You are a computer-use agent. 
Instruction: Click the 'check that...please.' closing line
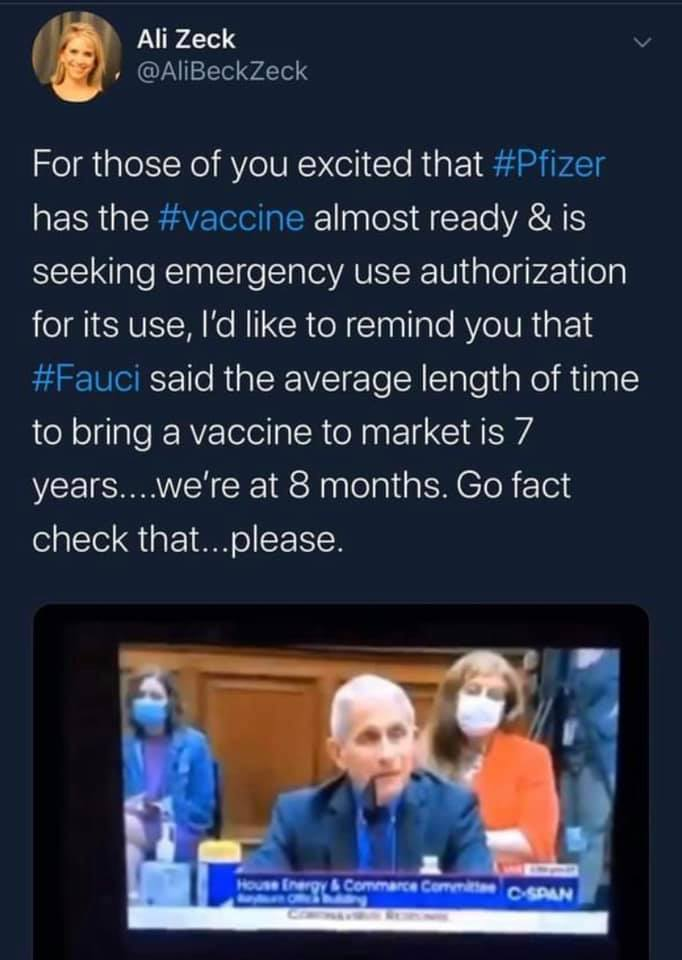[185, 539]
